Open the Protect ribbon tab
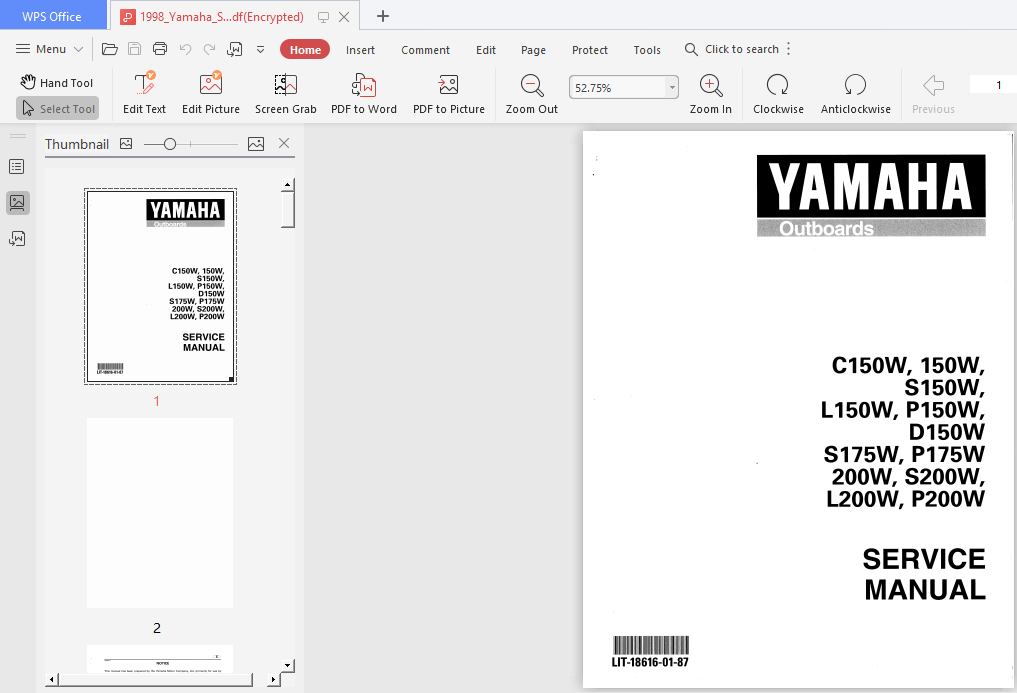1017x693 pixels. (x=590, y=50)
